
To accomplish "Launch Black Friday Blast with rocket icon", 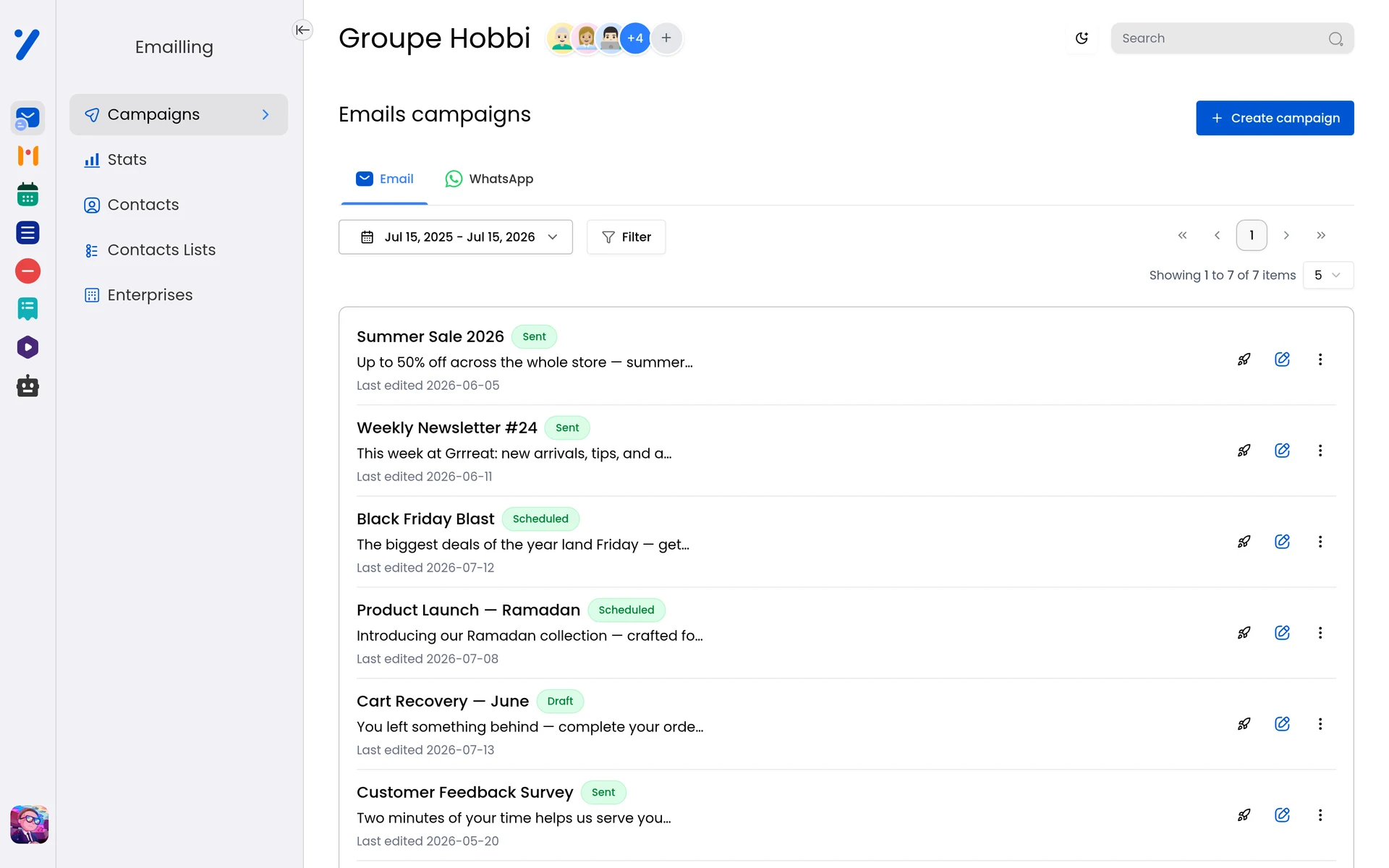I will (1244, 542).
